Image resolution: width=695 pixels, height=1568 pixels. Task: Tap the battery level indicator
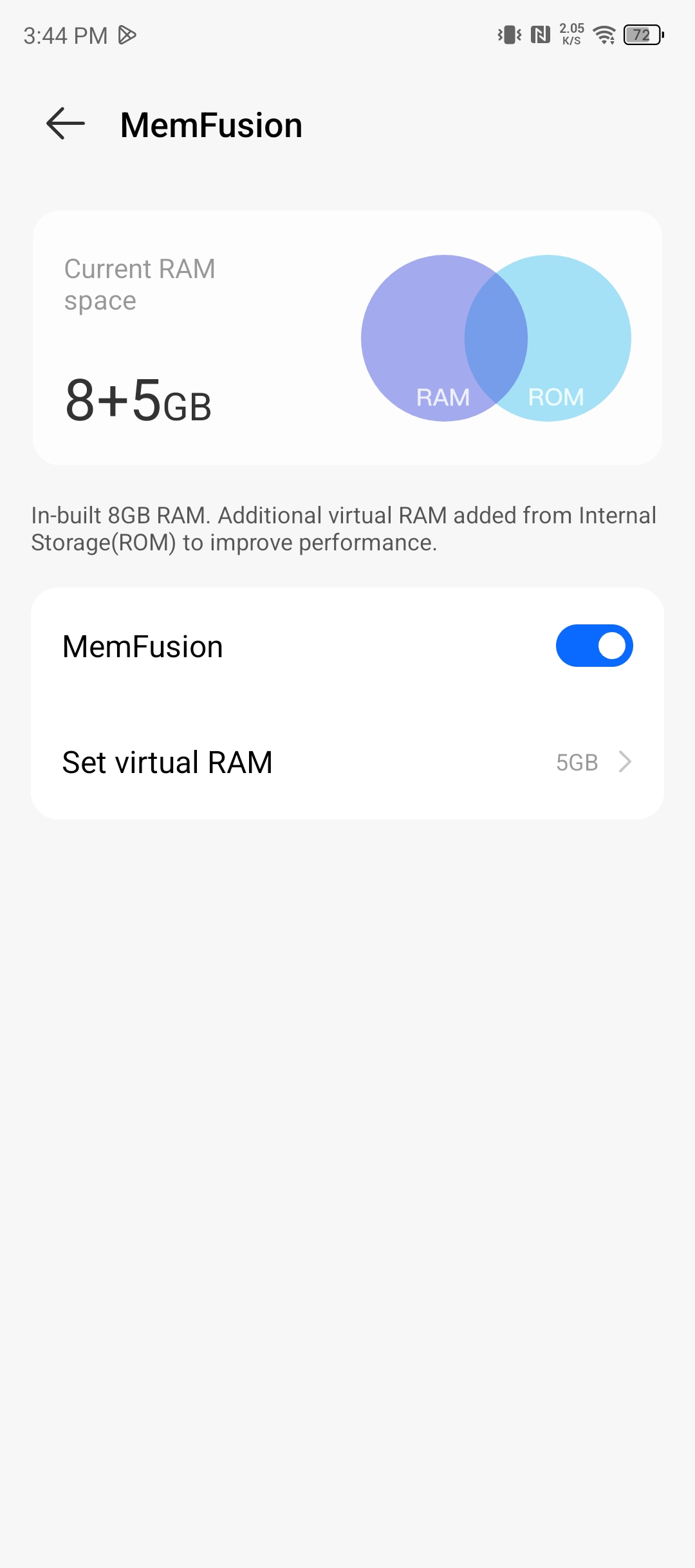tap(644, 35)
